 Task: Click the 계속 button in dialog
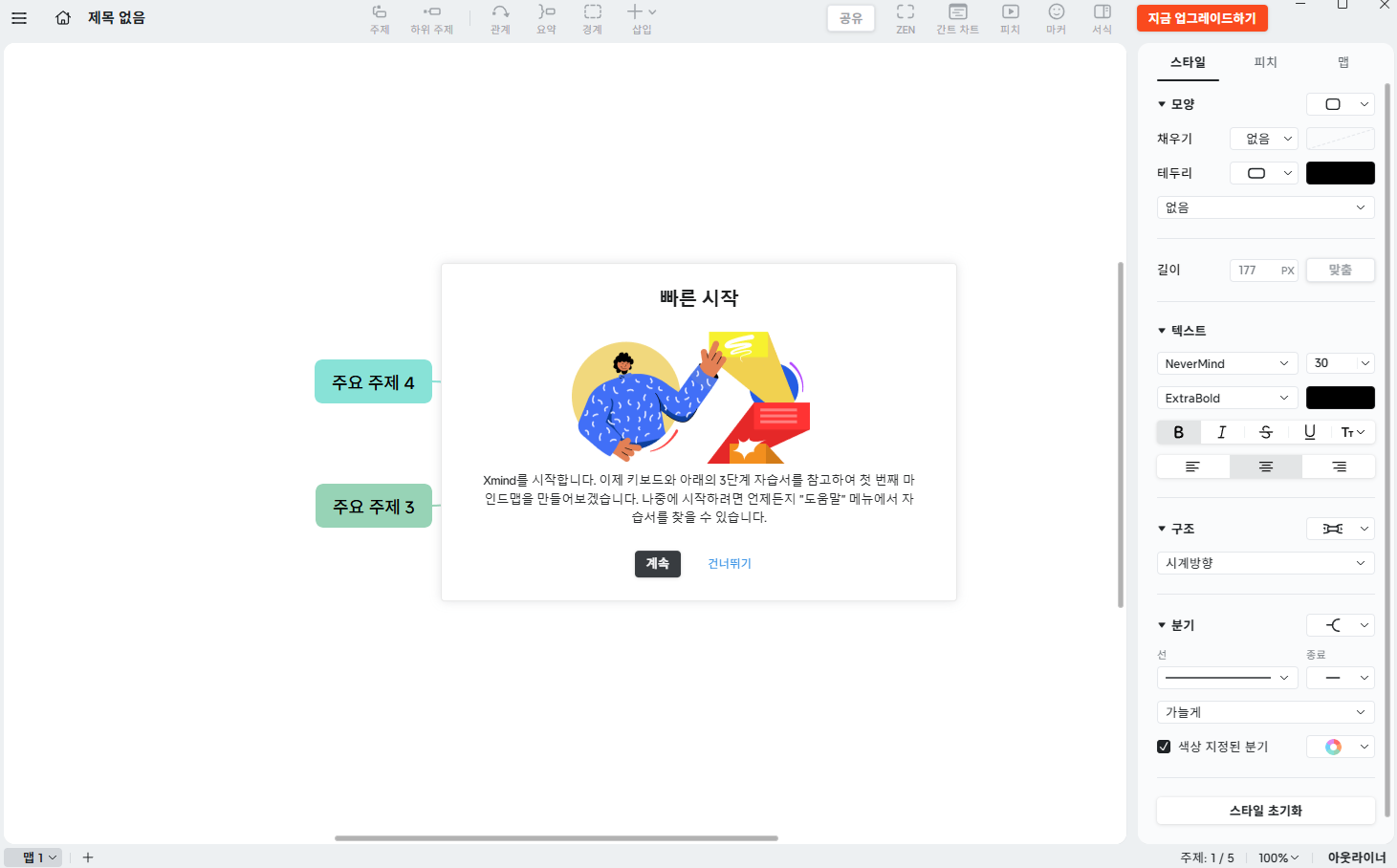[x=657, y=564]
